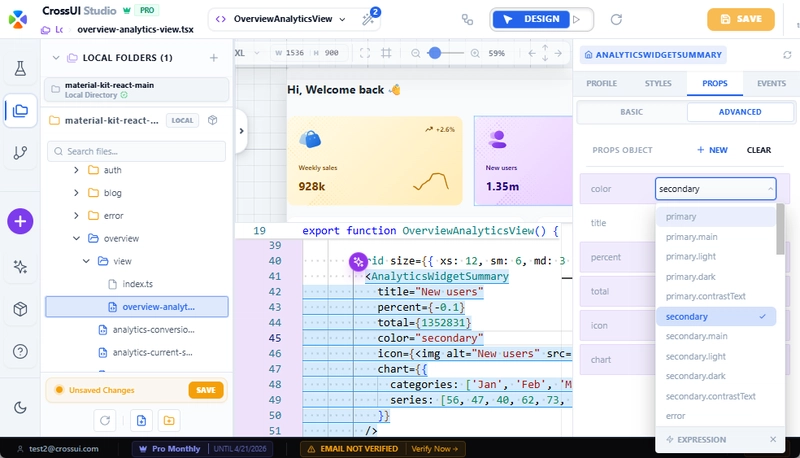This screenshot has width=800, height=458.
Task: Click the component link icon in top bar
Action: point(467,19)
